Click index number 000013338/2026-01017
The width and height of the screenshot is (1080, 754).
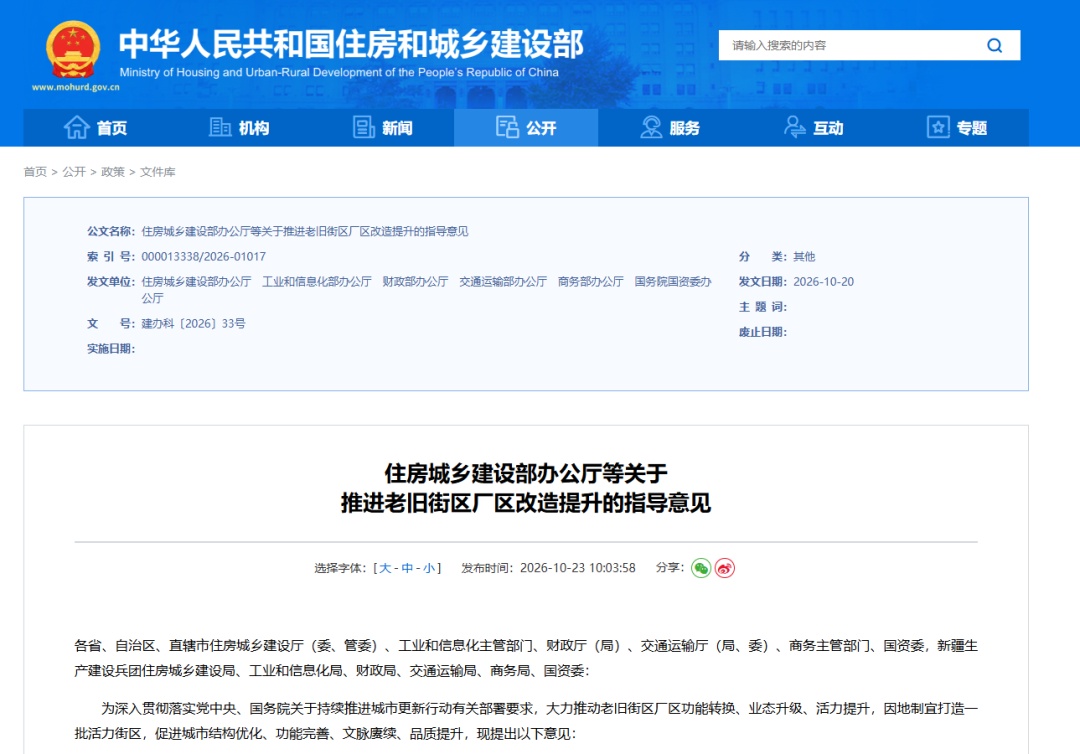tap(203, 257)
